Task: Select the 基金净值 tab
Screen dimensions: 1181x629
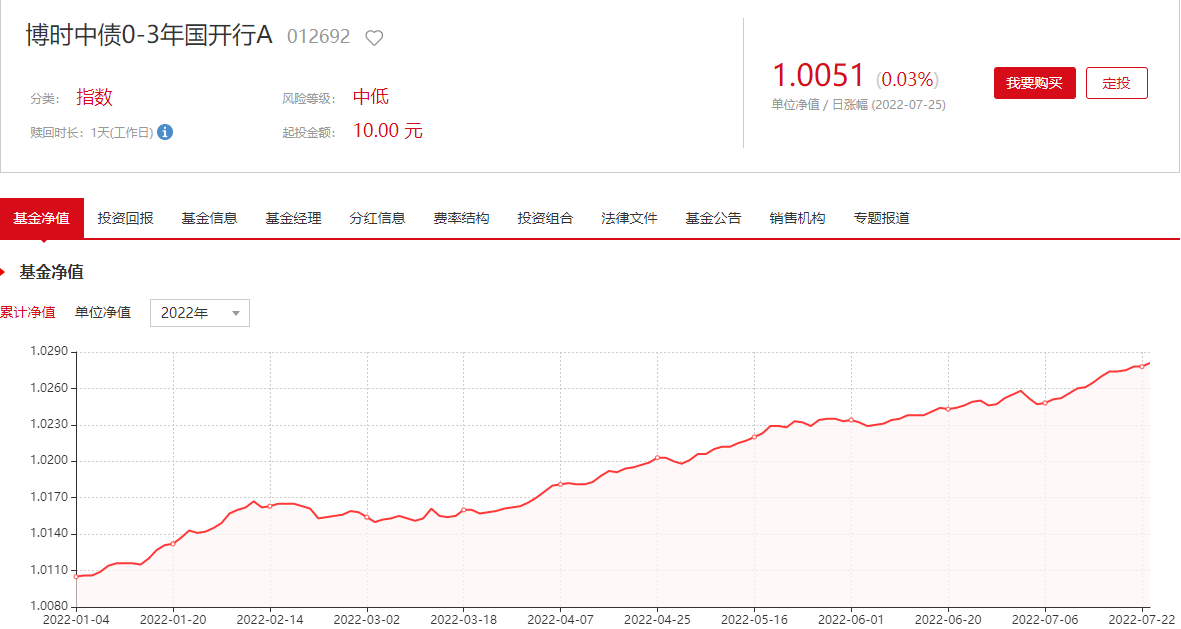Action: pos(42,218)
